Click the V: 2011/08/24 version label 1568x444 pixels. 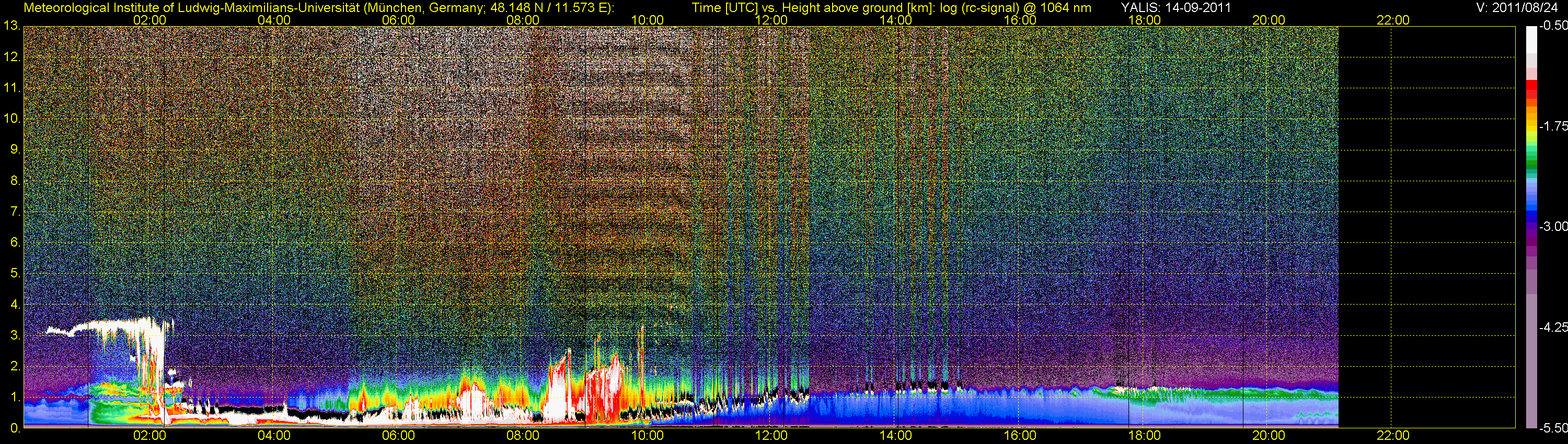1515,7
